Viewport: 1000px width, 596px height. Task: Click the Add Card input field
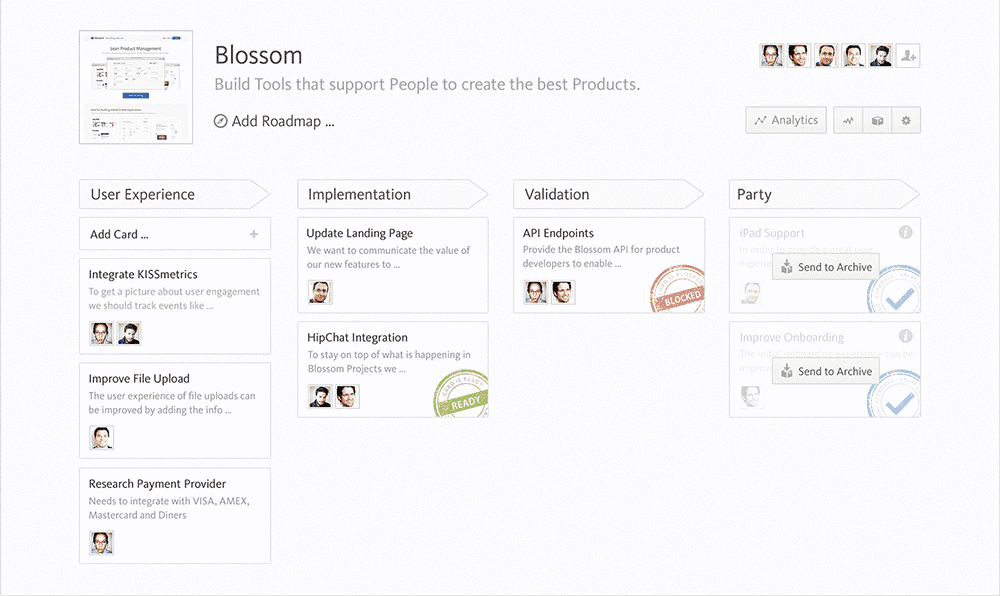click(165, 234)
